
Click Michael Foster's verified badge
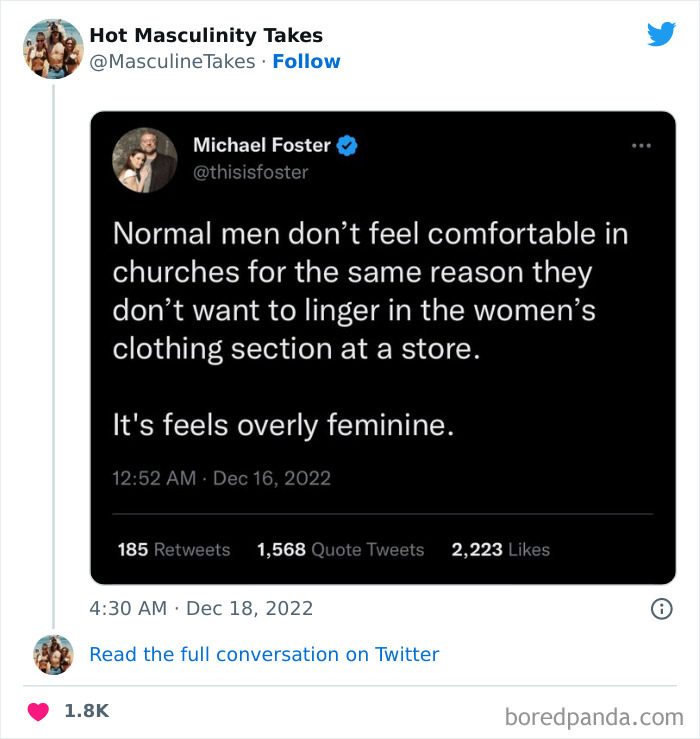point(348,145)
